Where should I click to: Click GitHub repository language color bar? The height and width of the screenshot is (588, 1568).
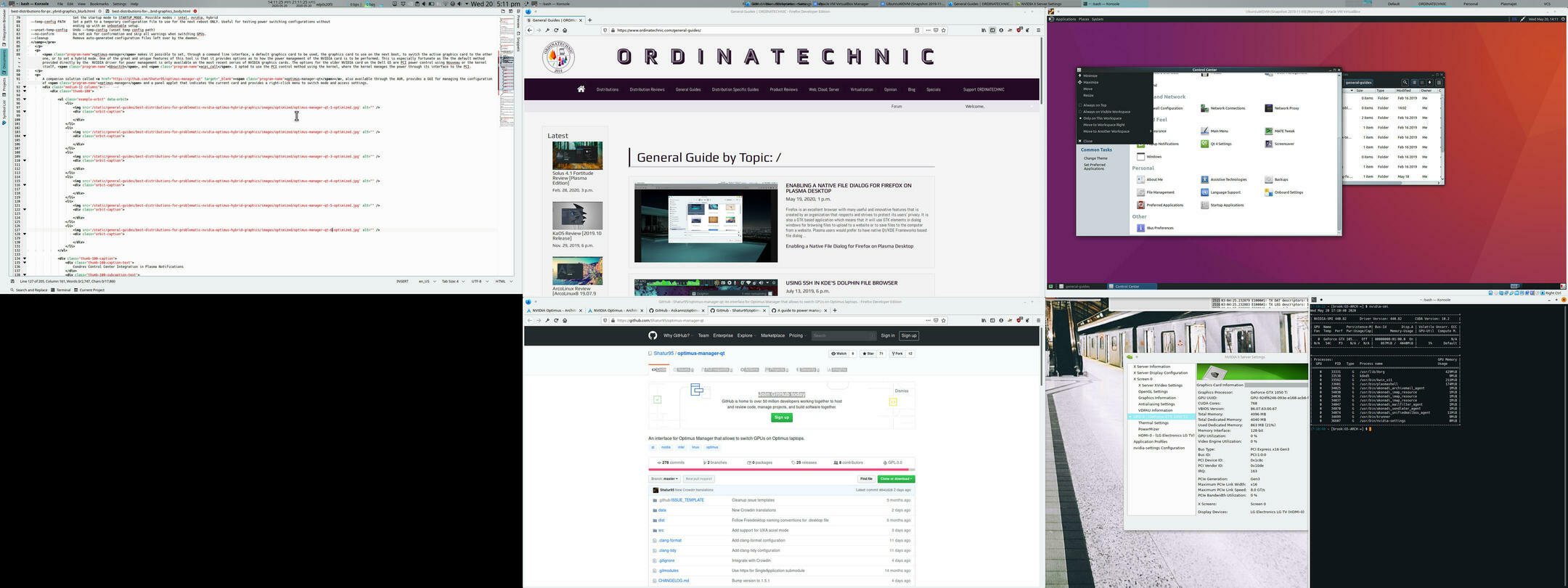coord(781,470)
